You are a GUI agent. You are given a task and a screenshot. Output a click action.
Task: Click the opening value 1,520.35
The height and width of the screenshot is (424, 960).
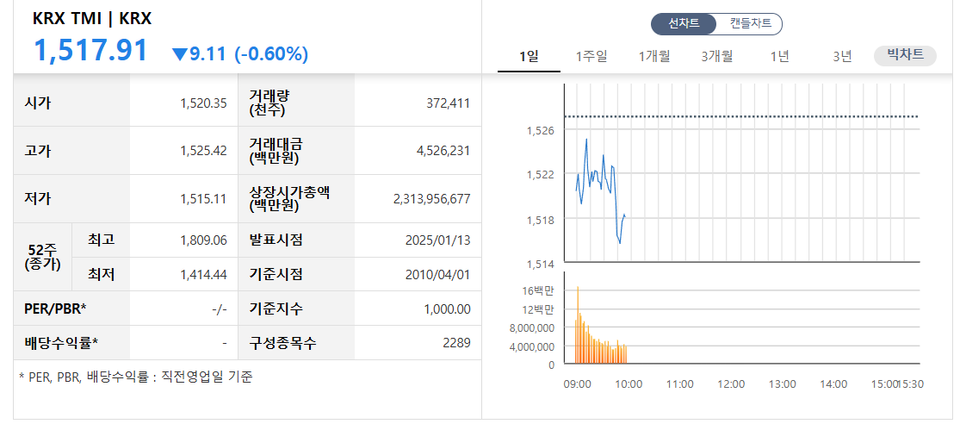pyautogui.click(x=203, y=103)
